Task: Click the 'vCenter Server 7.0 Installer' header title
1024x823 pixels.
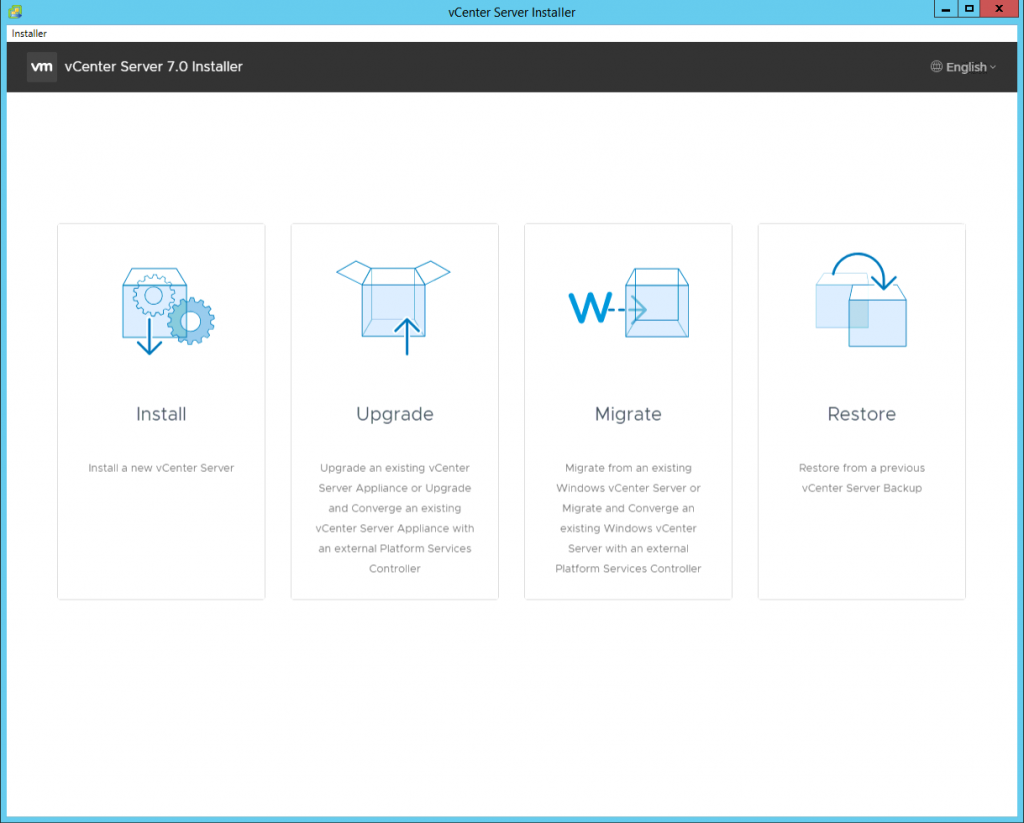Action: pyautogui.click(x=153, y=67)
